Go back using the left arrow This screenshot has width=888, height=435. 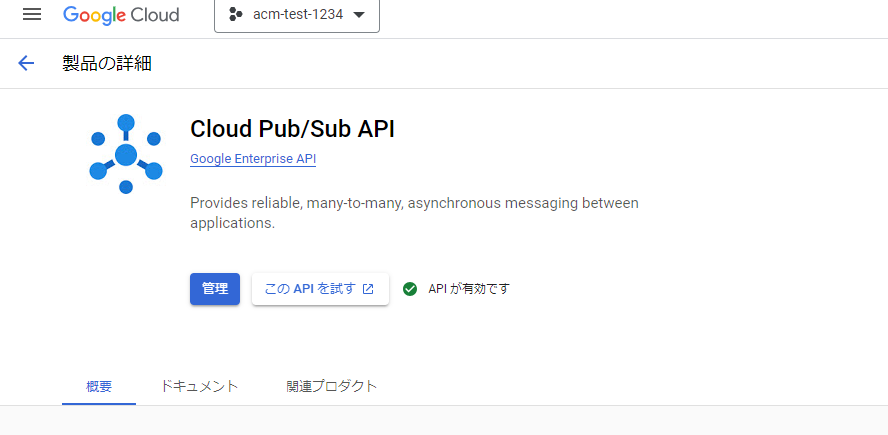26,63
